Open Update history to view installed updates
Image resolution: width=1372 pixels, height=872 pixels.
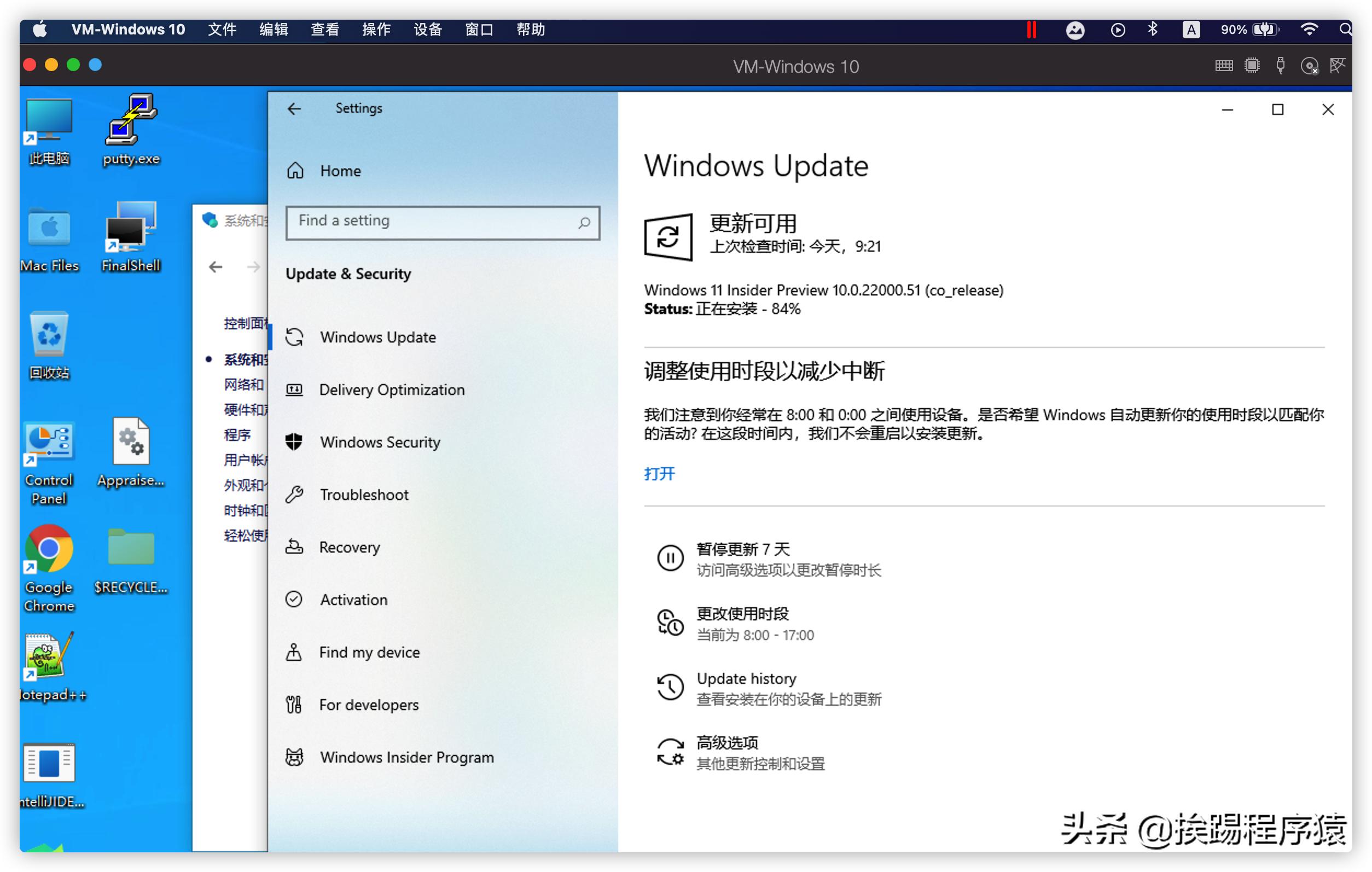click(746, 678)
